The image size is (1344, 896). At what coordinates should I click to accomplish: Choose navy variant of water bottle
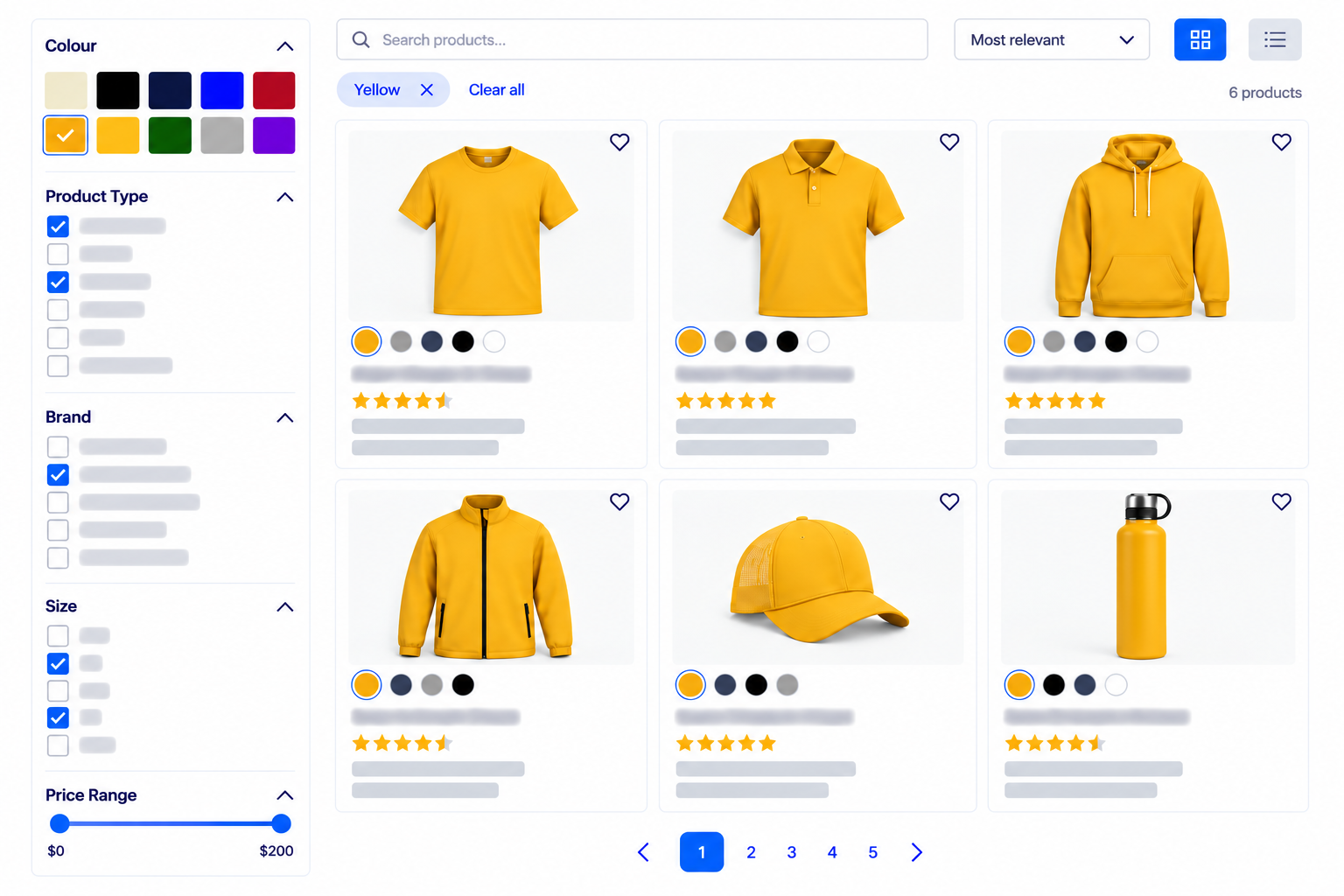tap(1085, 685)
